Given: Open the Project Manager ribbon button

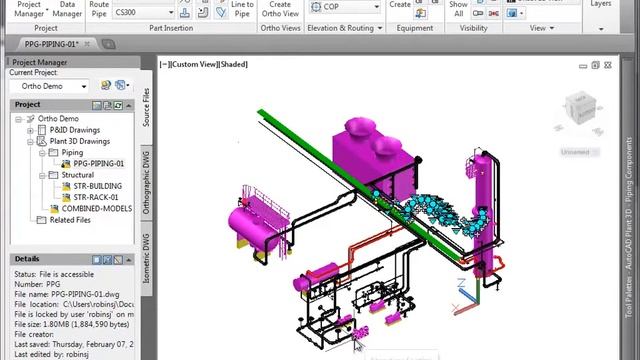Looking at the screenshot, I should [x=29, y=9].
